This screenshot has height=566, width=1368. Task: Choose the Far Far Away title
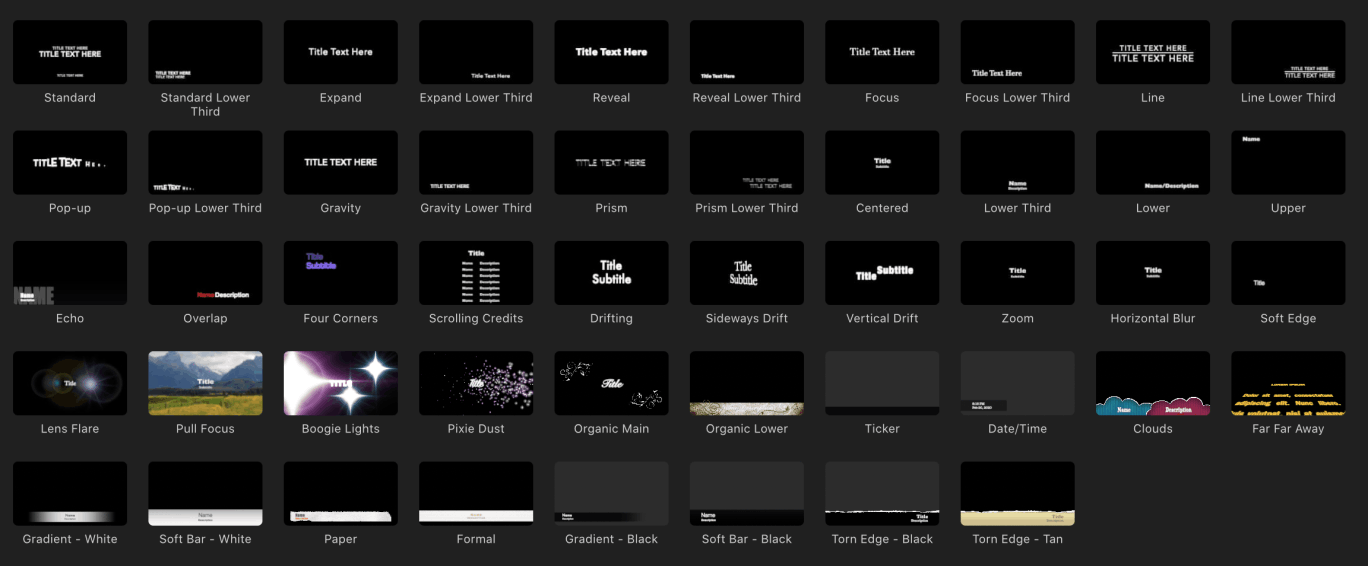tap(1288, 383)
